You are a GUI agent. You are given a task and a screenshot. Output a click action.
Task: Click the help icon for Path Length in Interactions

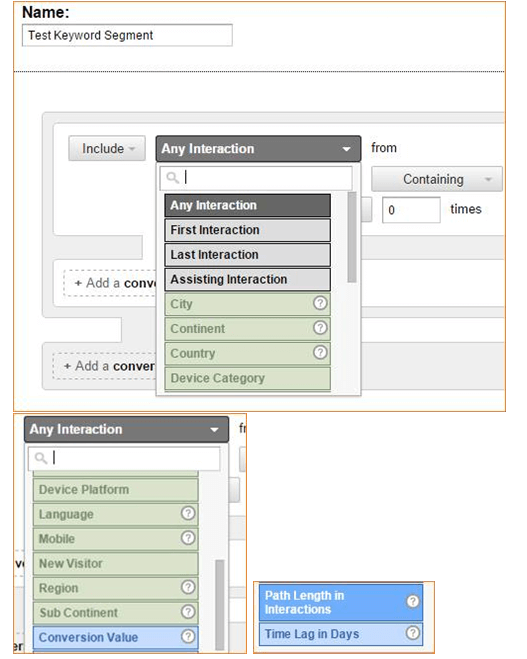[413, 601]
